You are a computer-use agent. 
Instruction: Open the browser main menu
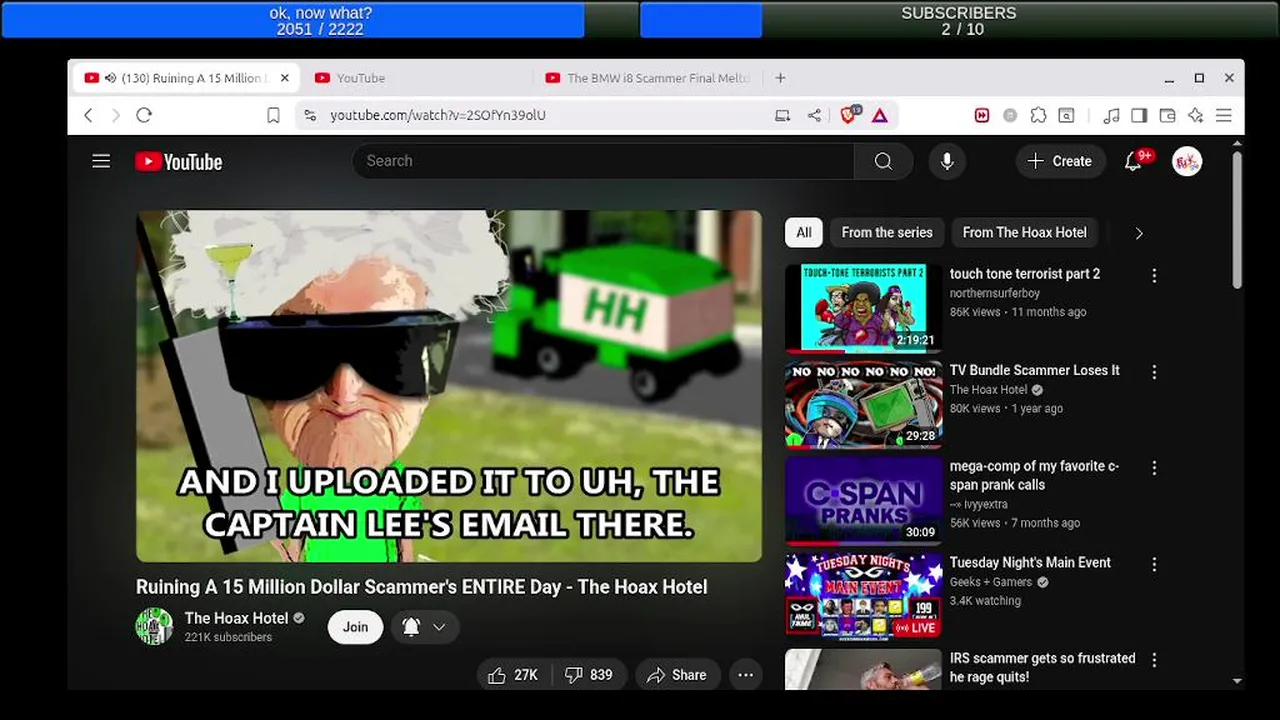[1223, 115]
